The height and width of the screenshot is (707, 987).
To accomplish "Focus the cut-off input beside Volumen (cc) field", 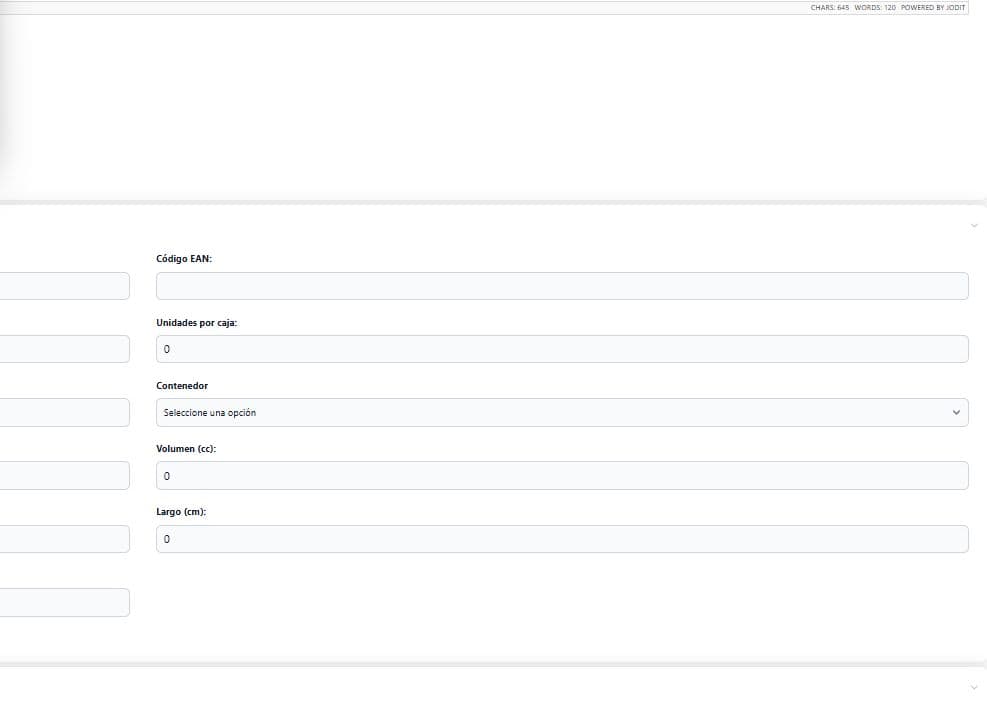I will point(64,475).
